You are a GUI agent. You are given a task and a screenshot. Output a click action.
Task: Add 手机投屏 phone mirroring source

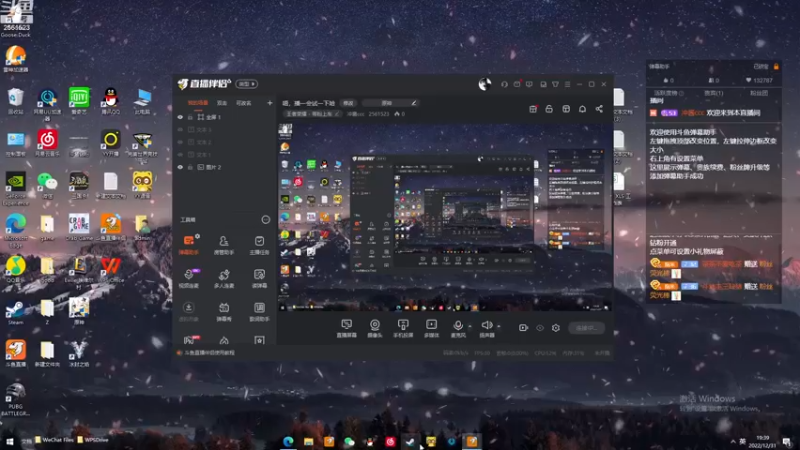pos(403,328)
